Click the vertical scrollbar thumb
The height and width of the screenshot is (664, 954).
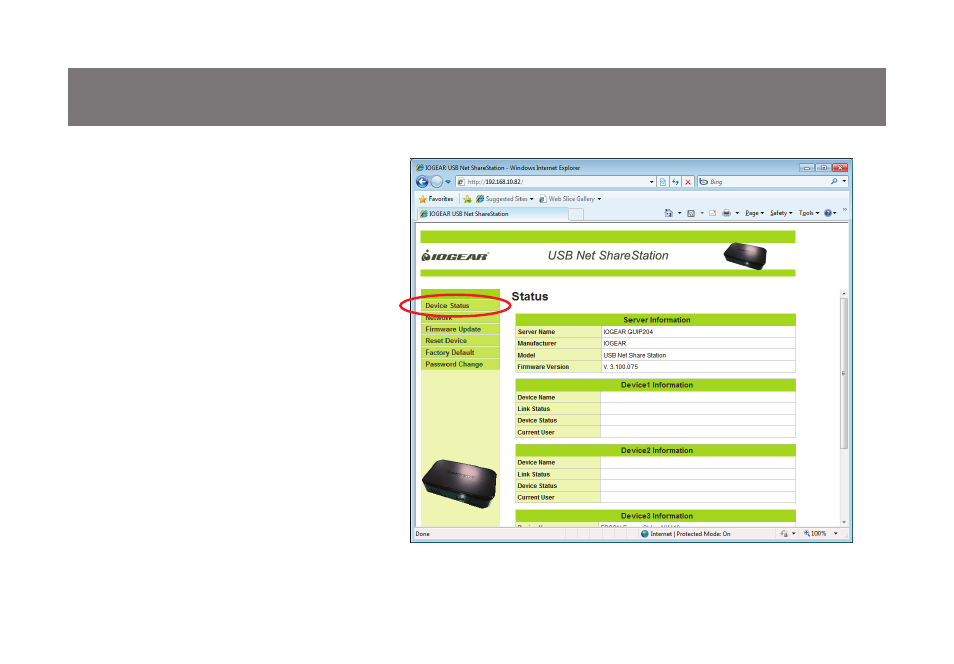click(x=844, y=374)
